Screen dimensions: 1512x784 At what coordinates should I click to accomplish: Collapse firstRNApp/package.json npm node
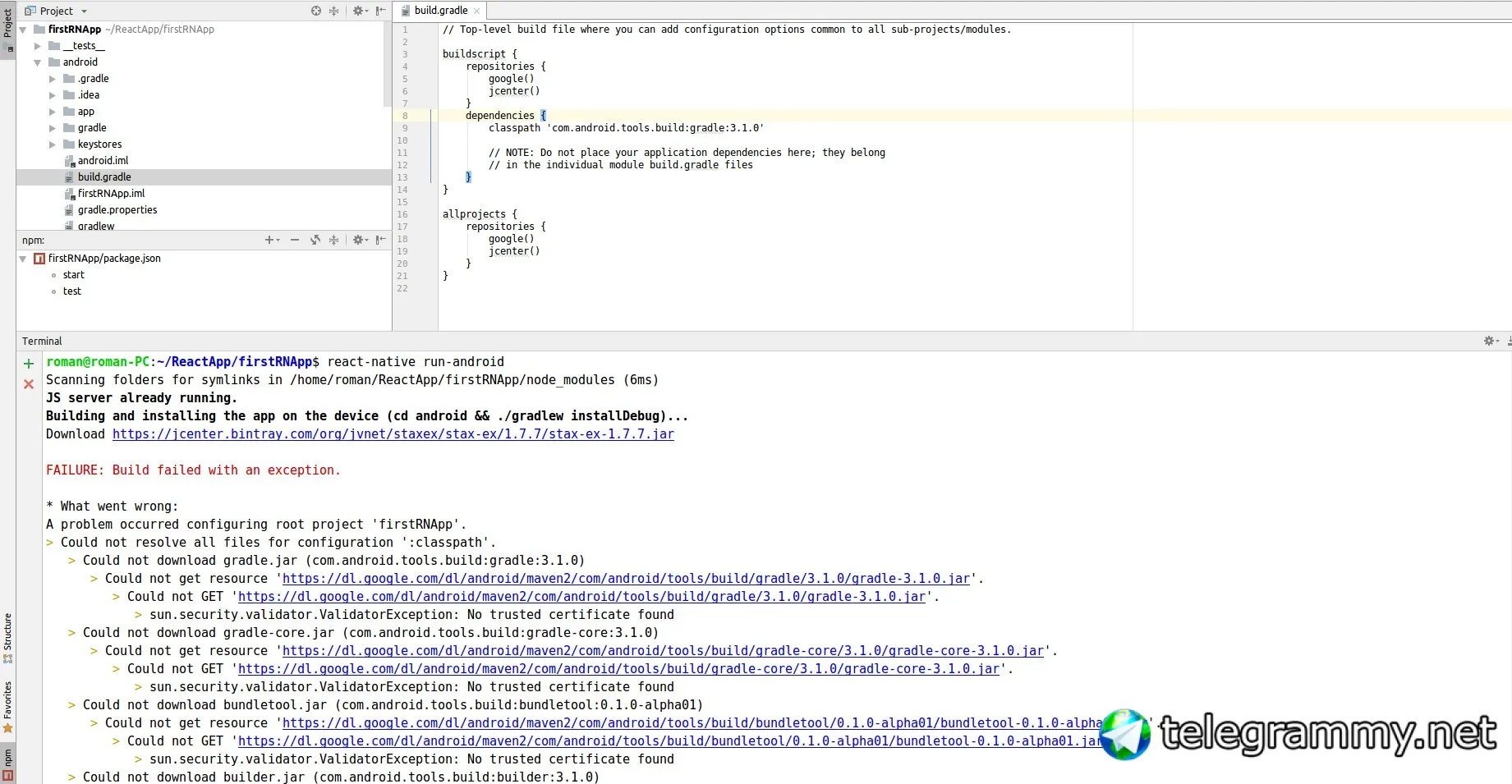click(23, 259)
